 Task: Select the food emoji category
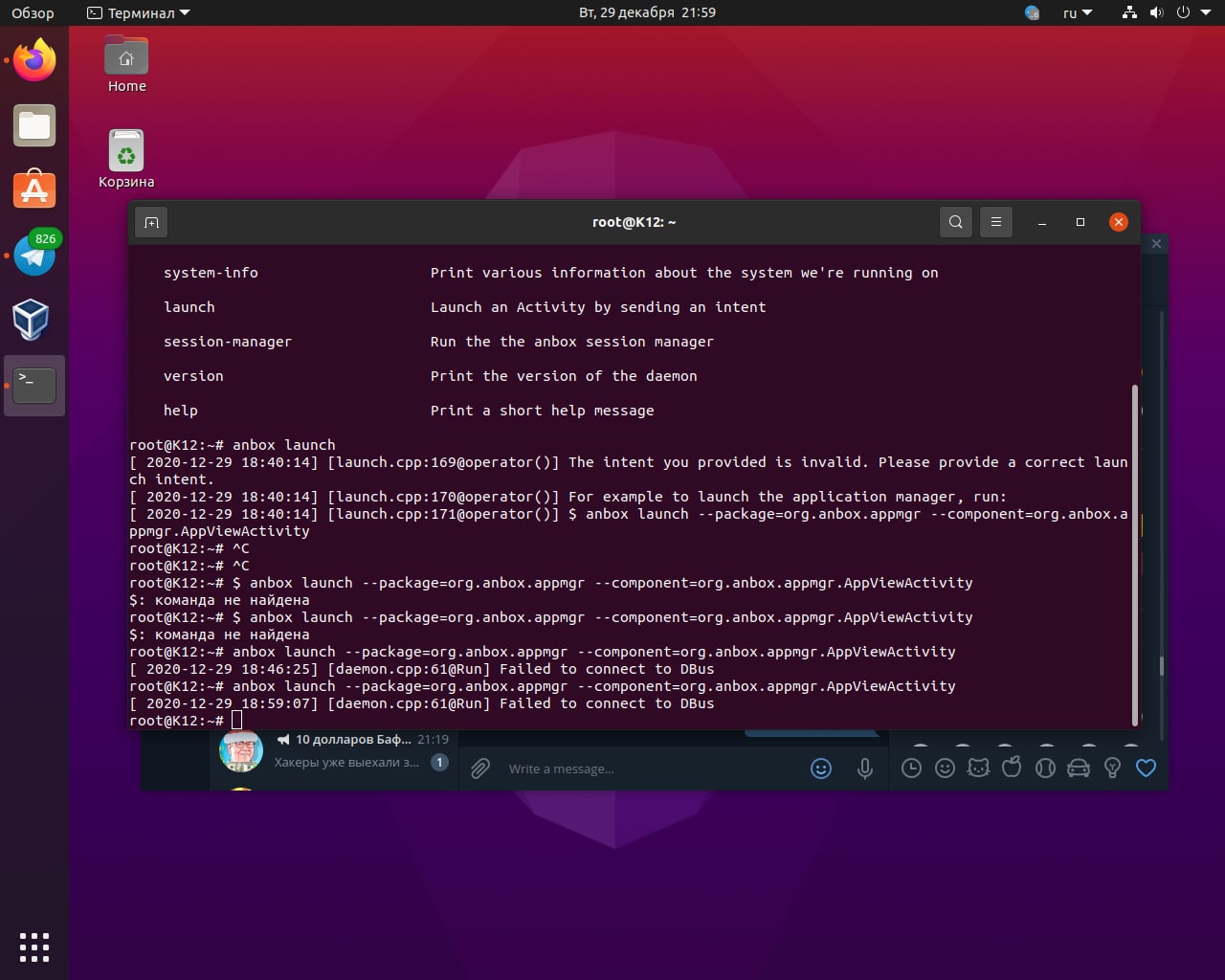1012,768
